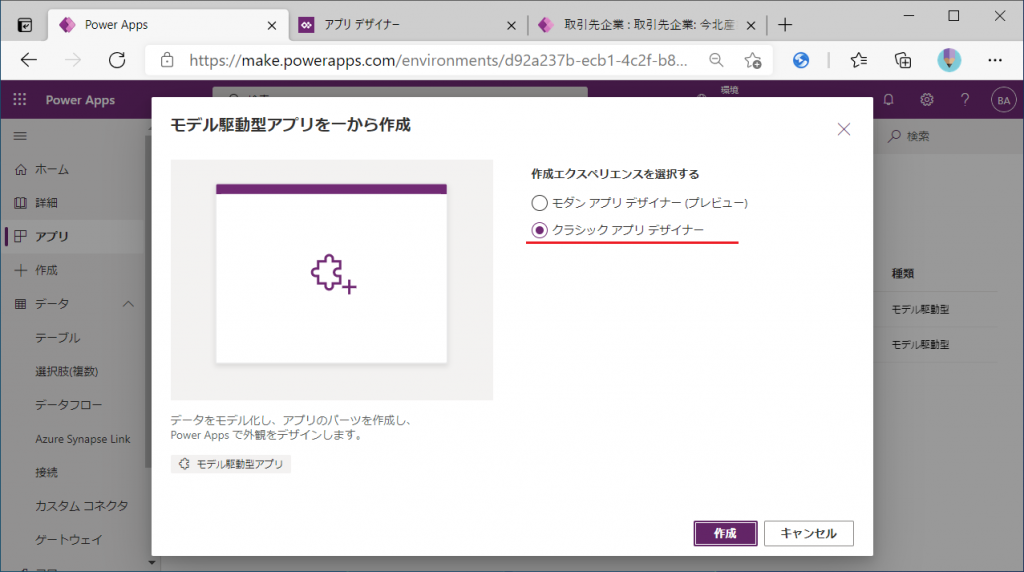Click the モデル駆動型アプリ tag chip
Screen dimensions: 1024x572
(x=231, y=464)
